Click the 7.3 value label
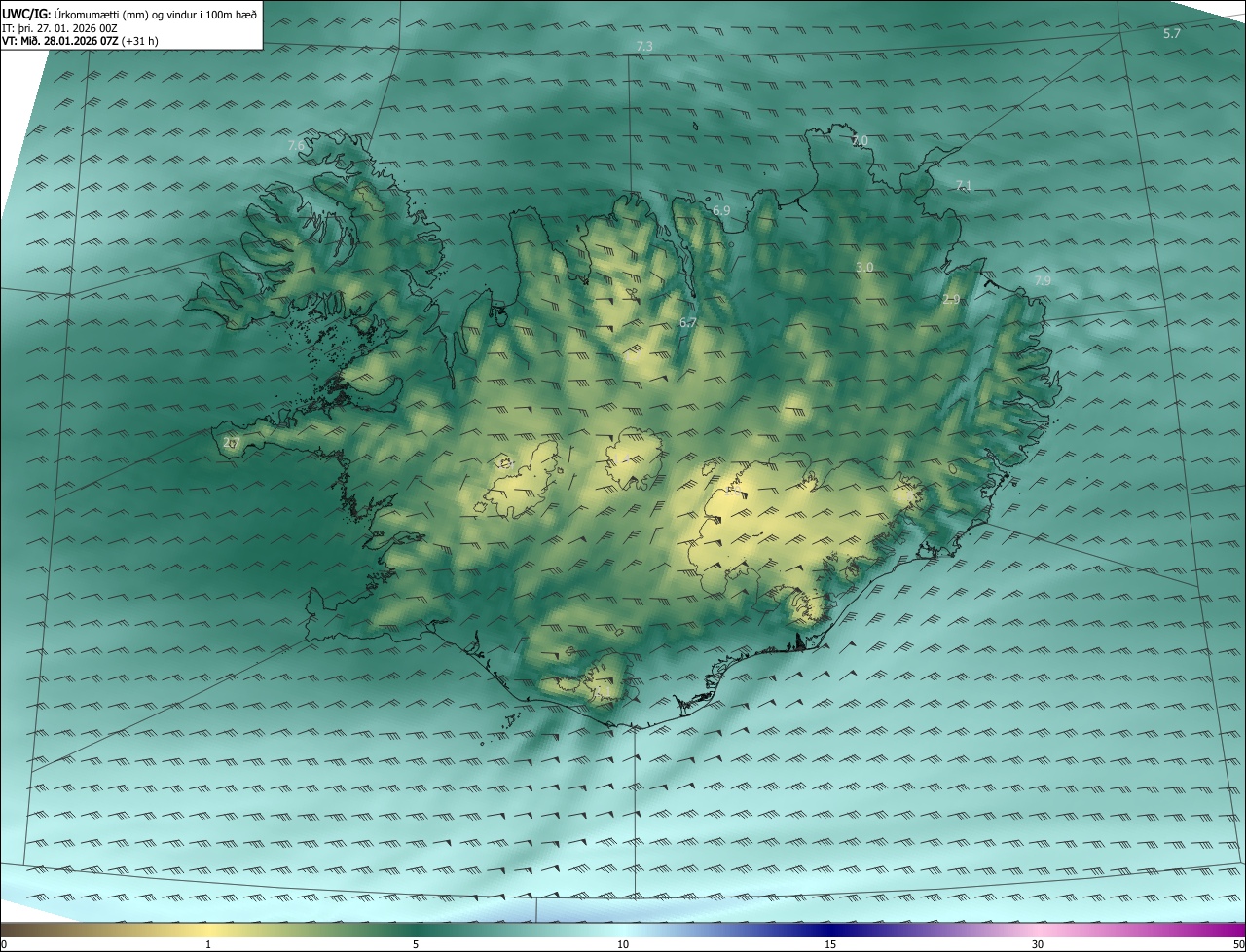Viewport: 1246px width, 952px height. [x=644, y=46]
